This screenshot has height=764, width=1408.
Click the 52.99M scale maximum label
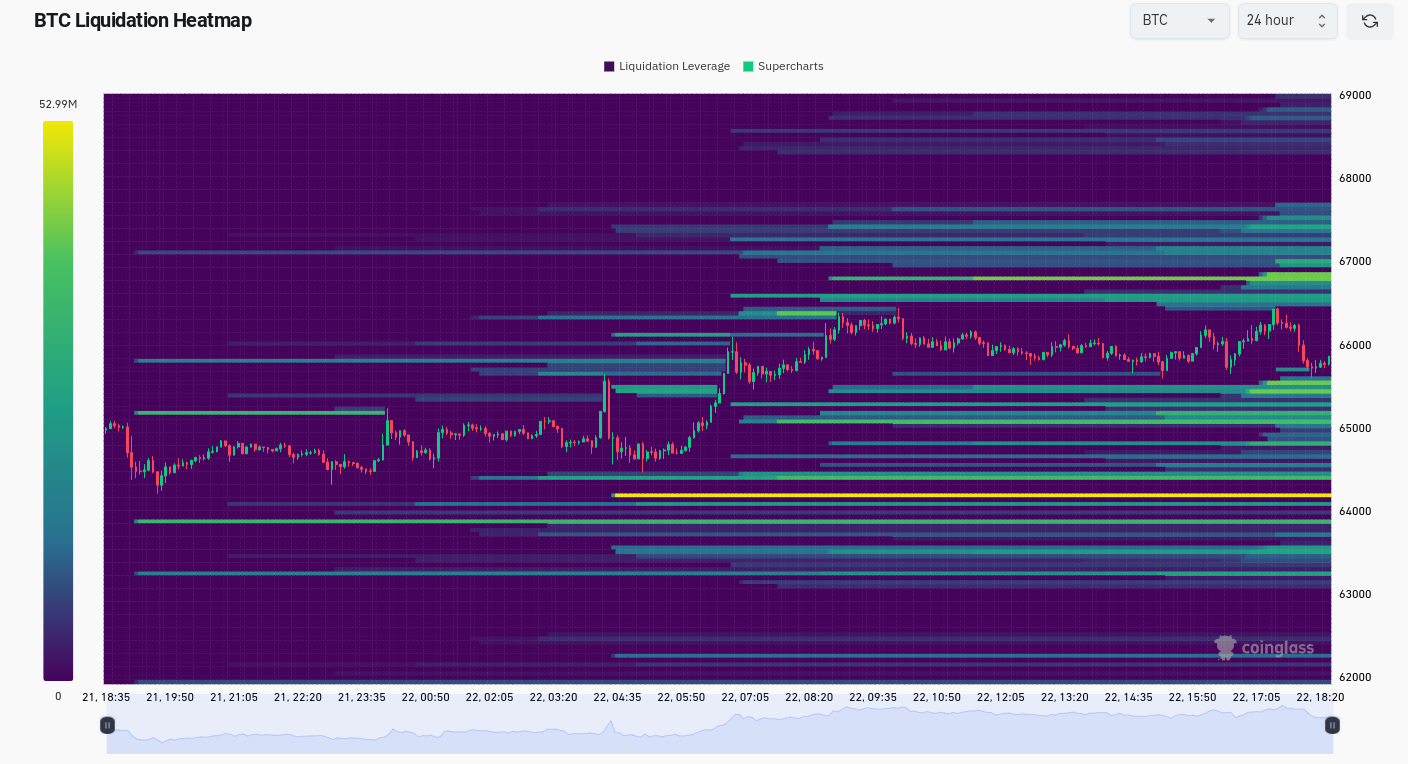(58, 104)
